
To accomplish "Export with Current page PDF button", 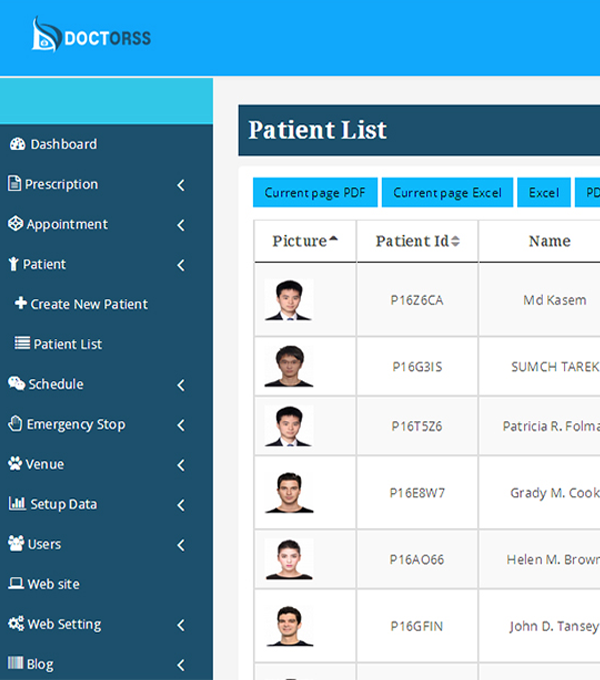I will point(315,192).
